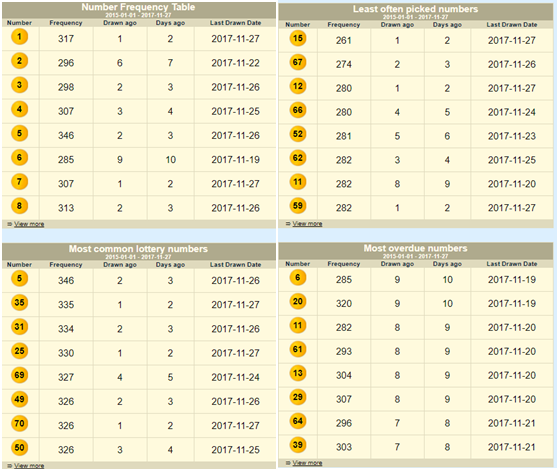Click frequency value 327

(66, 377)
